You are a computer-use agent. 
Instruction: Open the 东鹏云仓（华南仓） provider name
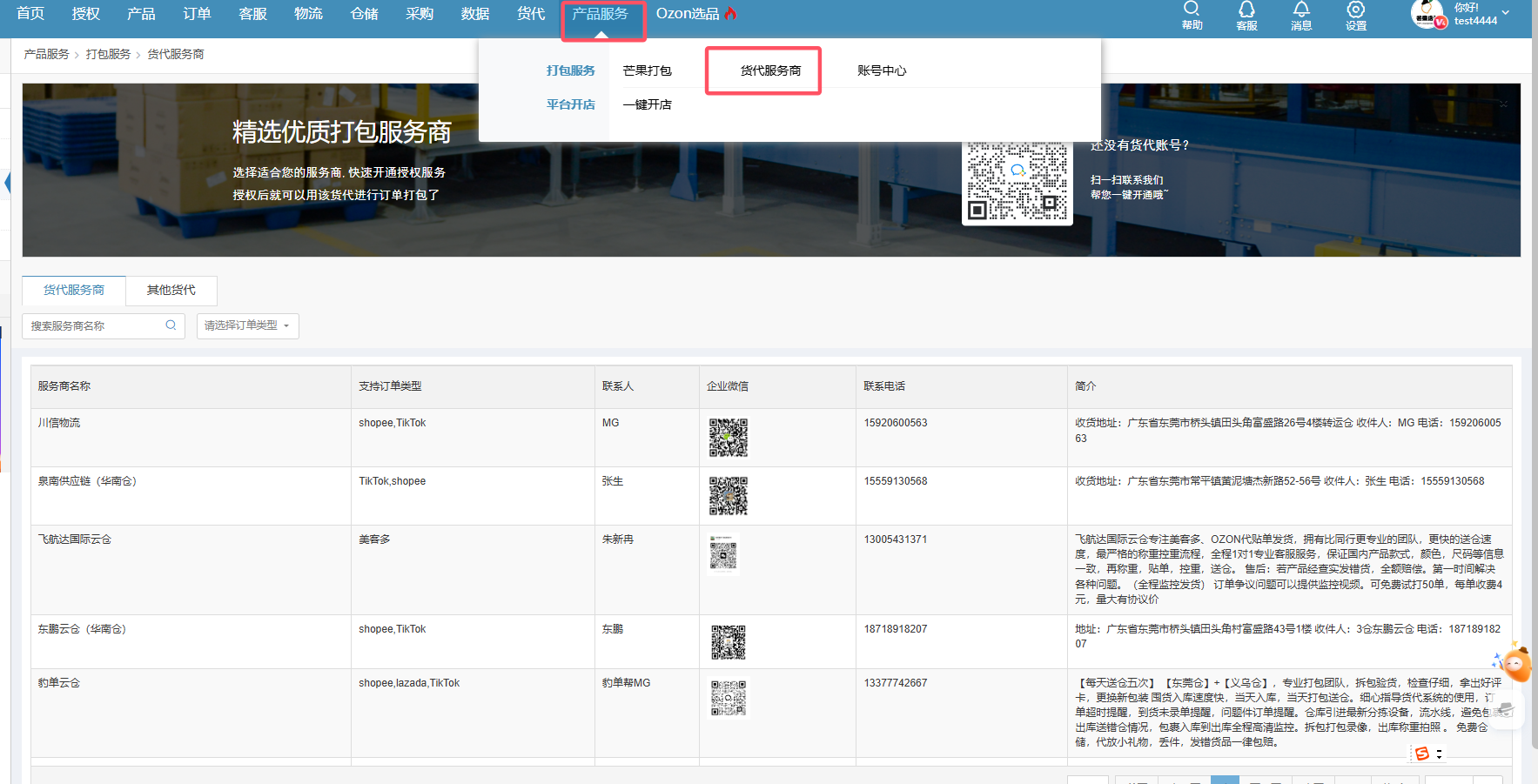(82, 629)
